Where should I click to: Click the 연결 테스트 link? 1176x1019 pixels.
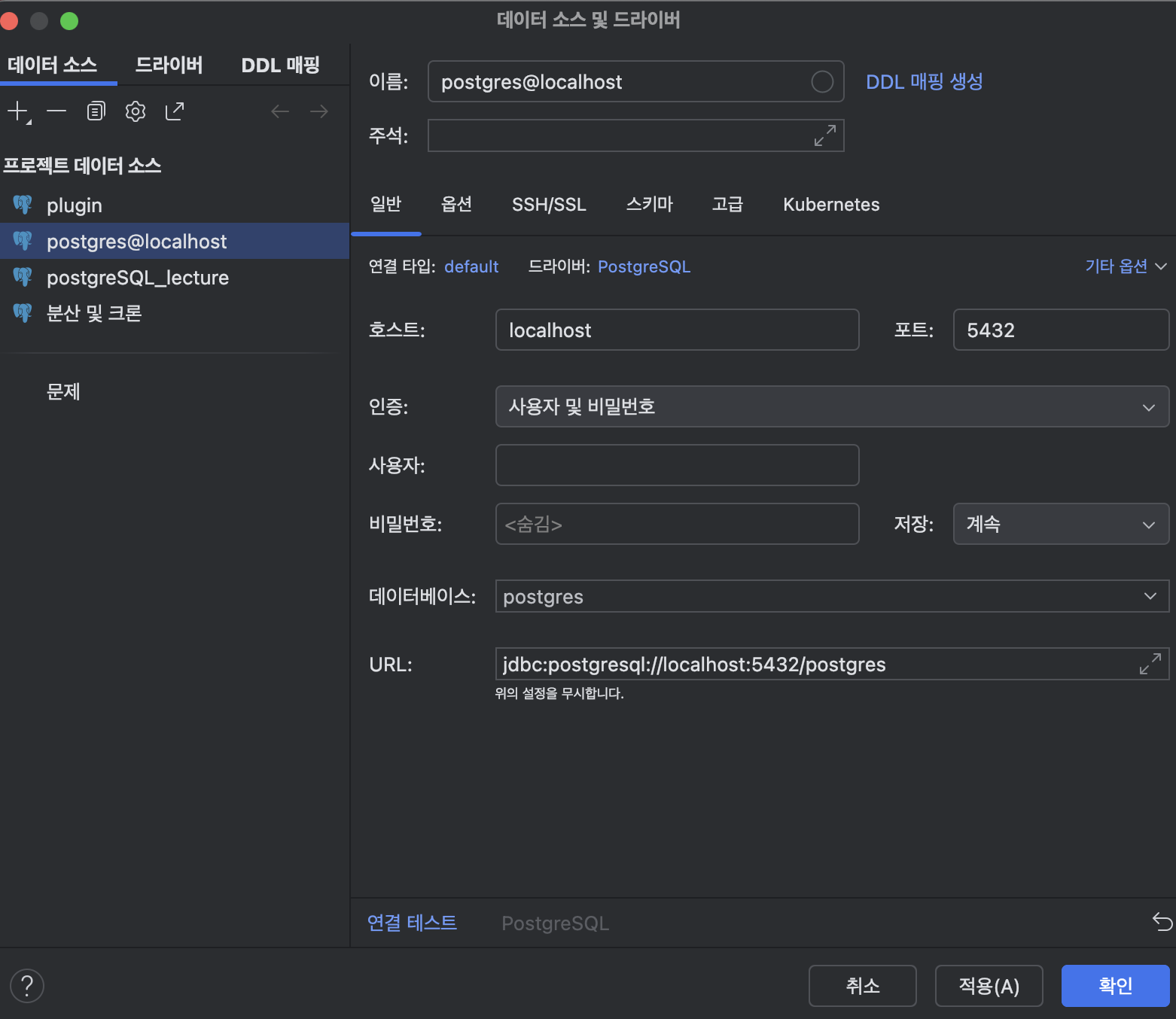(x=412, y=923)
